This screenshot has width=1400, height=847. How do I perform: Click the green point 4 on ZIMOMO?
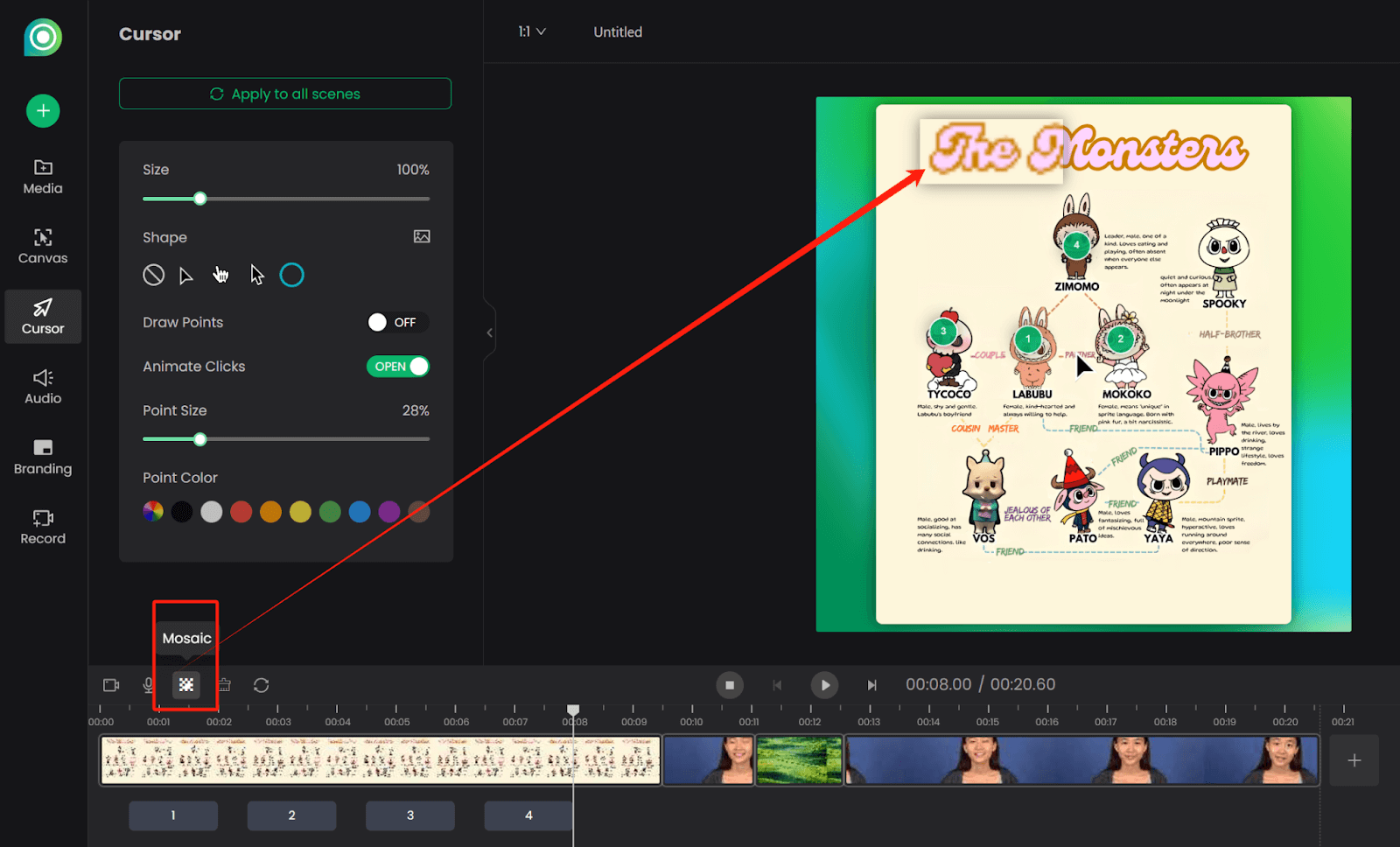click(x=1076, y=245)
